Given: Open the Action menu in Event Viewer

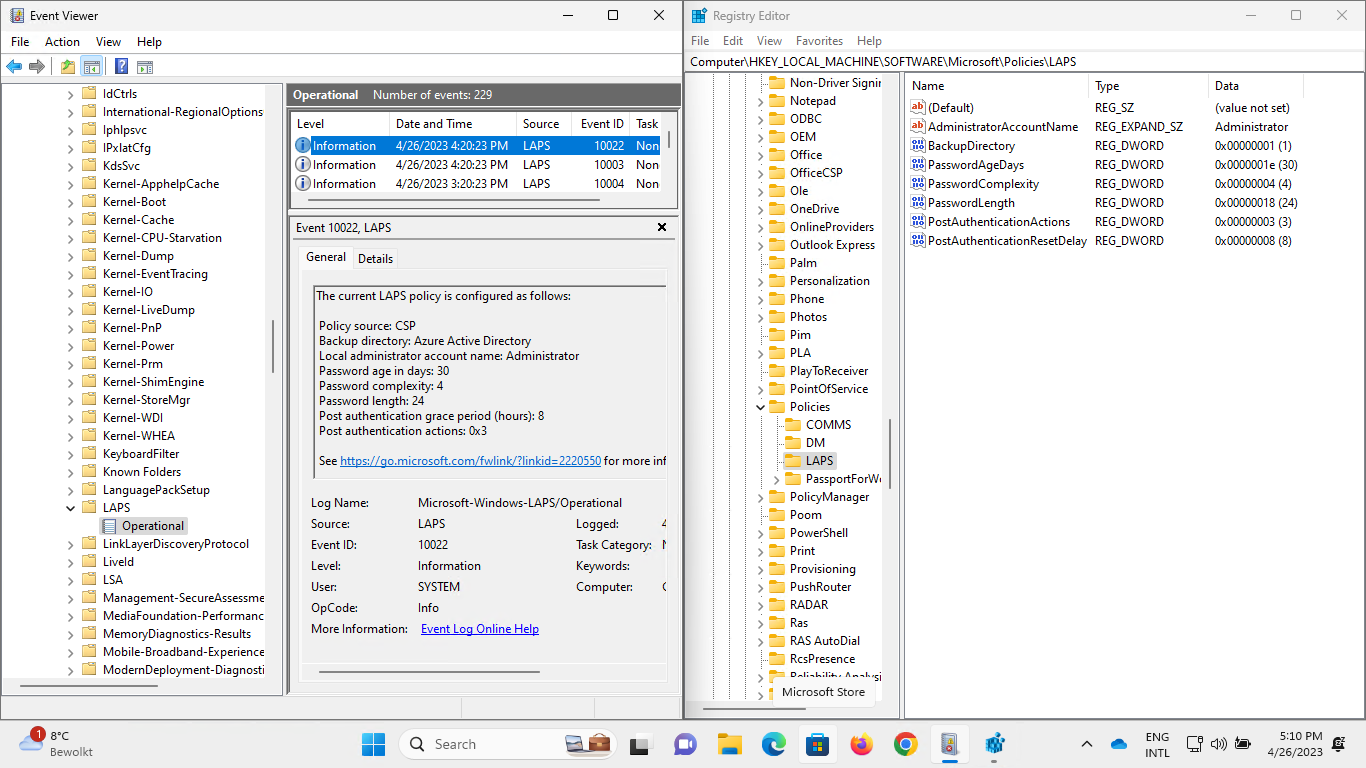Looking at the screenshot, I should click(x=62, y=42).
